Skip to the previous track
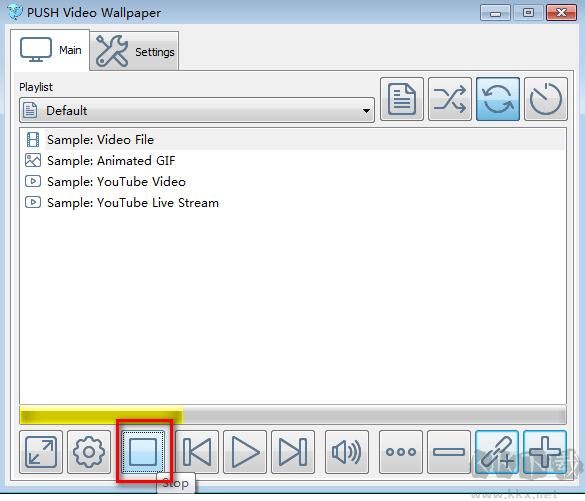Image resolution: width=585 pixels, height=501 pixels. pyautogui.click(x=197, y=452)
